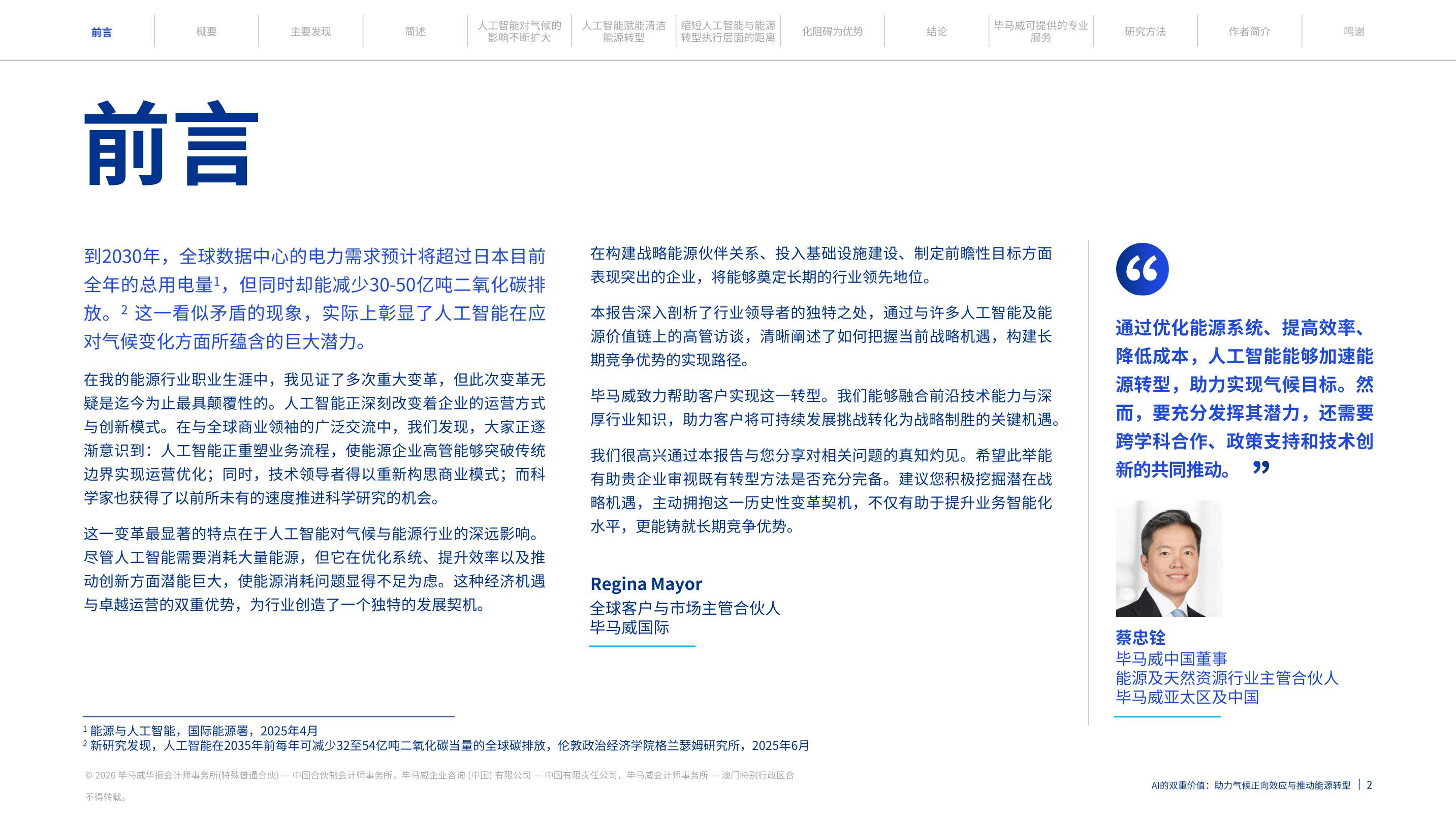Click the closing quotation mark icon
The image size is (1456, 819).
tap(1261, 467)
